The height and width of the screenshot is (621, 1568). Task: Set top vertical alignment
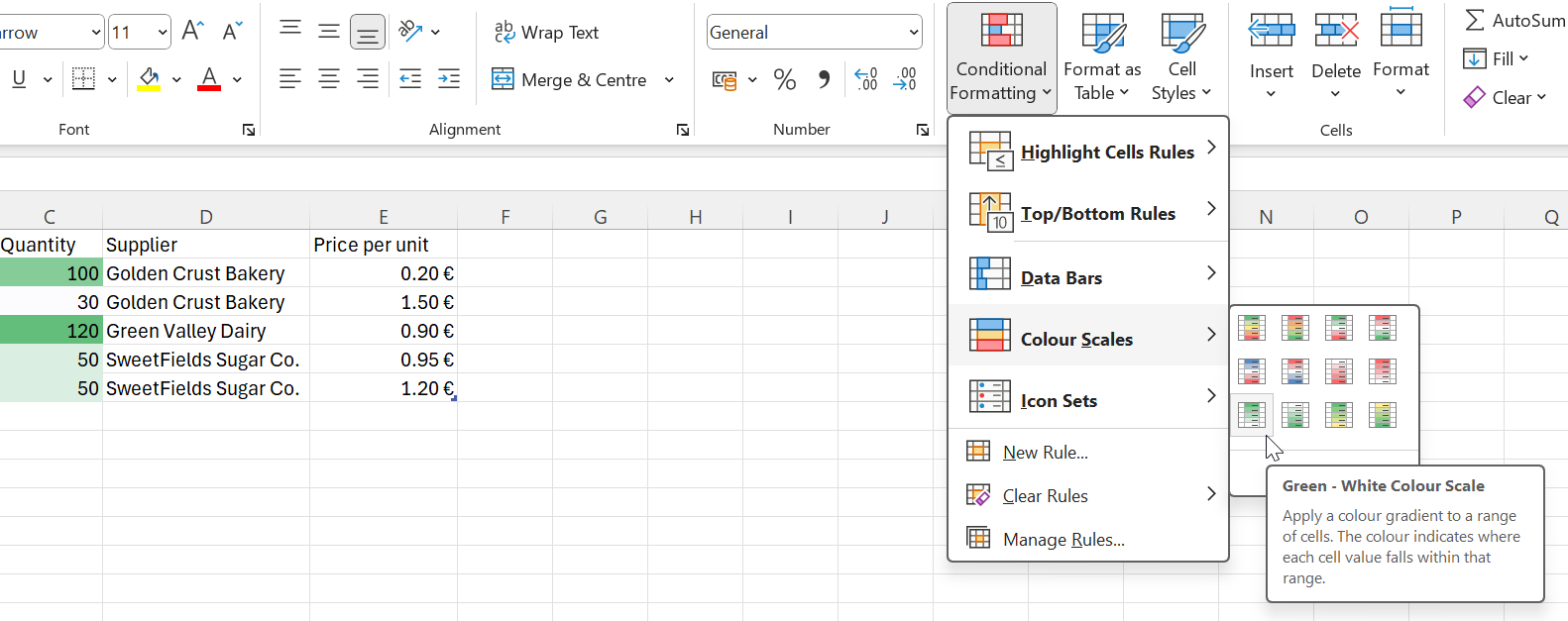pyautogui.click(x=290, y=30)
